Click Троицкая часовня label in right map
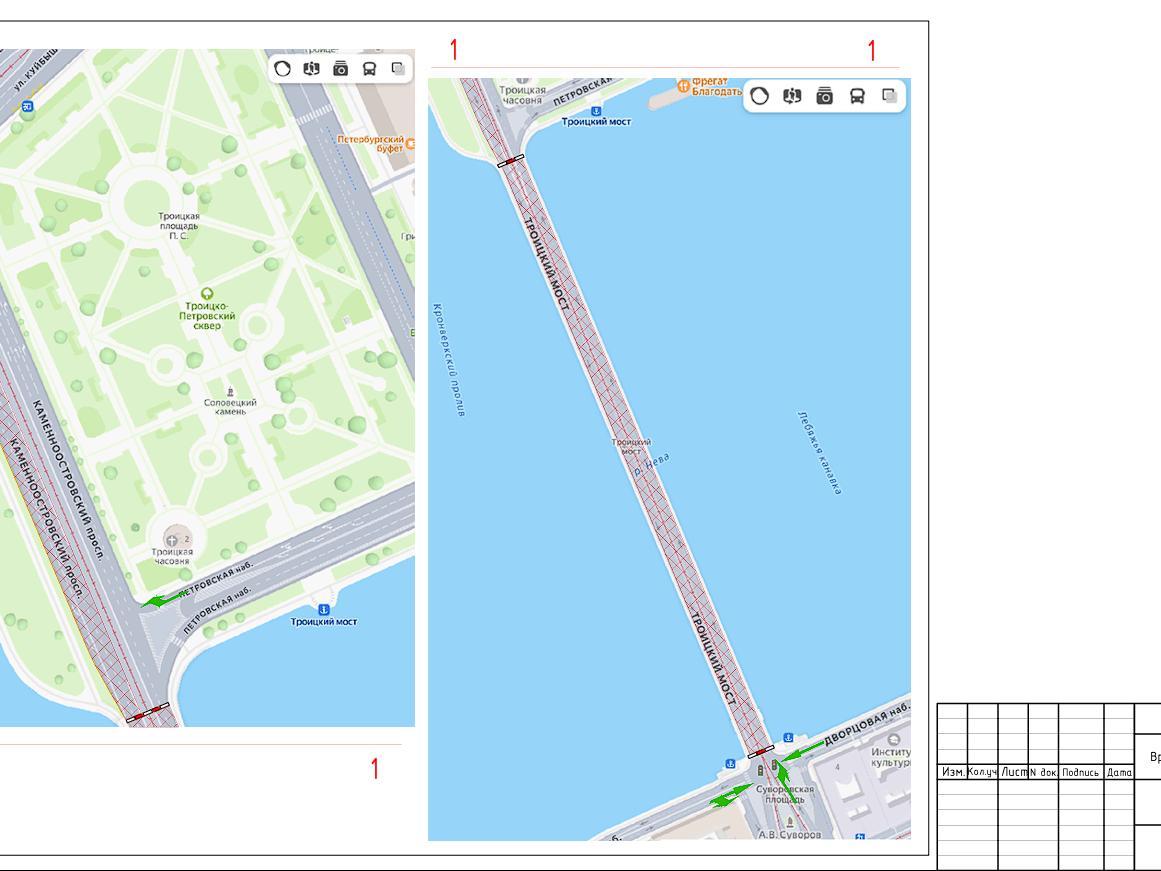This screenshot has width=1161, height=871. point(523,95)
